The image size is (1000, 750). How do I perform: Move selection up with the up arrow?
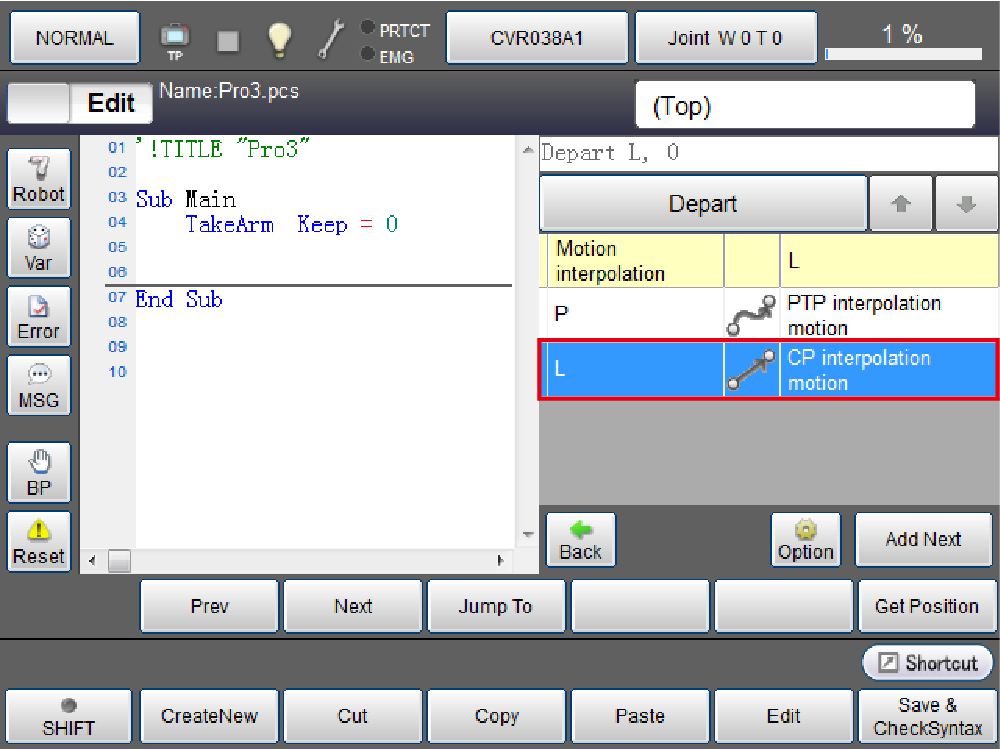coord(901,204)
